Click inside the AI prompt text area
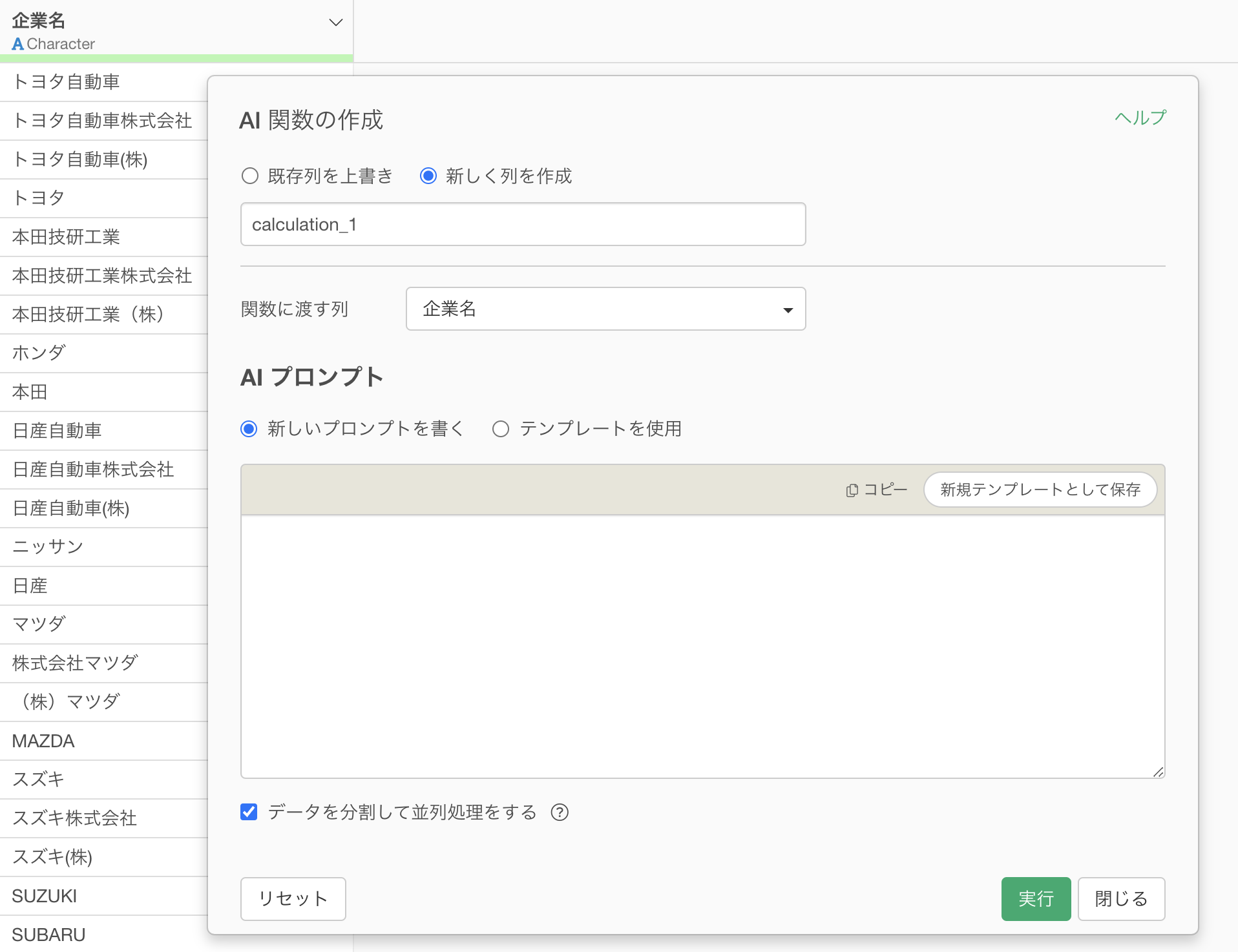Screen dimensions: 1238x952 click(702, 646)
